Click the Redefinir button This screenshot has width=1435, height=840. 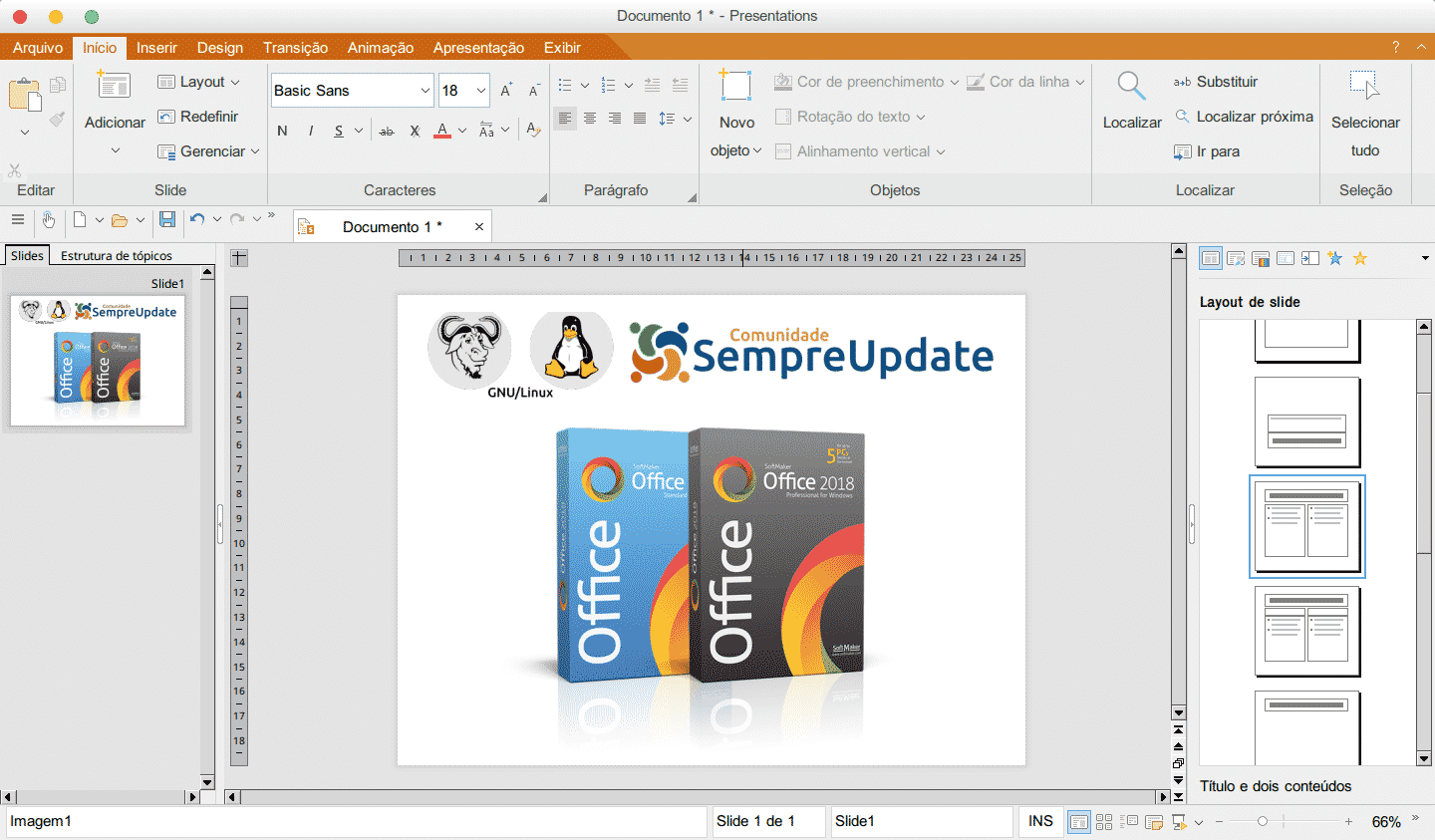pyautogui.click(x=198, y=117)
